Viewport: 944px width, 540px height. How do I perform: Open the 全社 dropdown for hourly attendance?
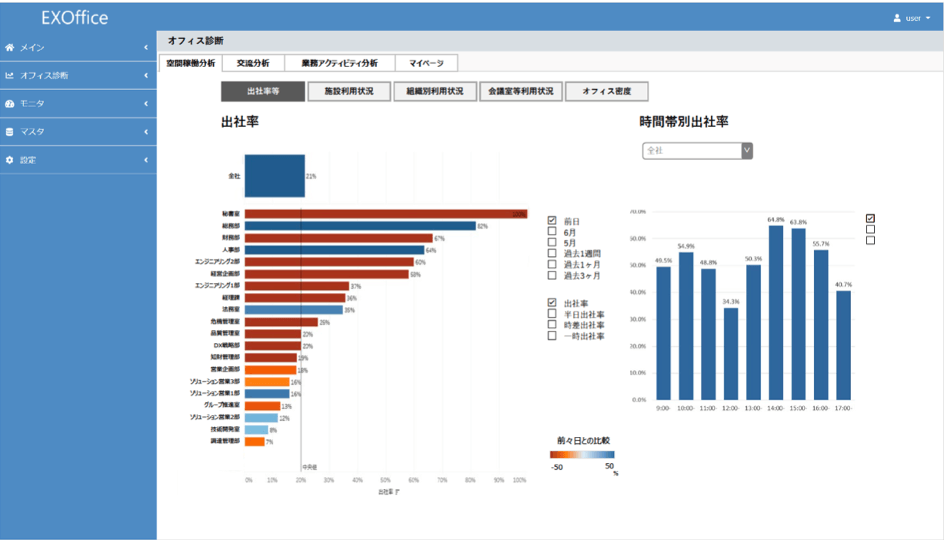[697, 150]
